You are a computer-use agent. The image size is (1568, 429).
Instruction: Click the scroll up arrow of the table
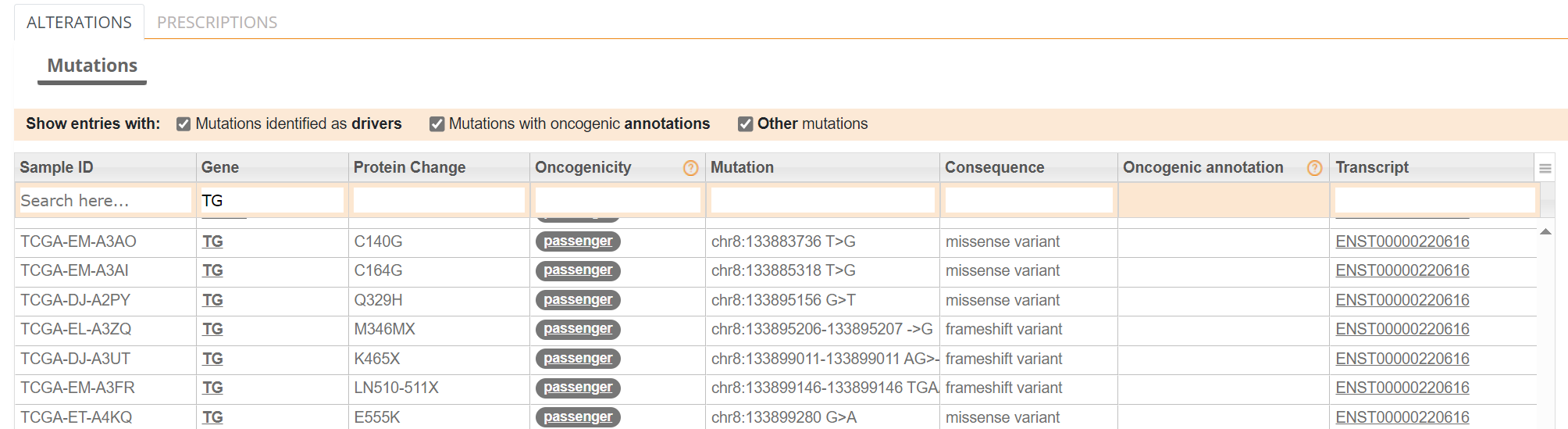tap(1545, 231)
